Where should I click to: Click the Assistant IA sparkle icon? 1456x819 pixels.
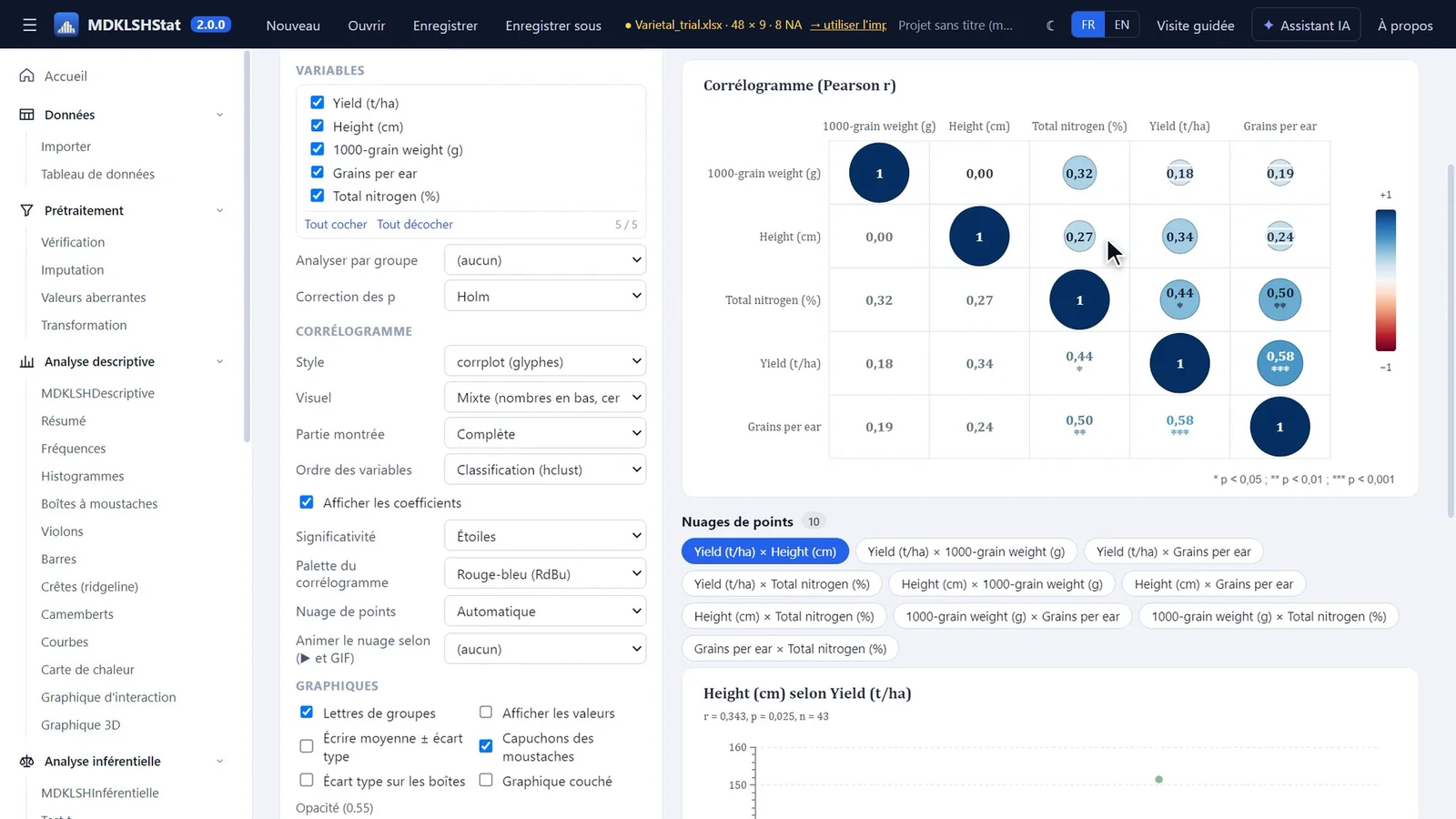point(1269,25)
